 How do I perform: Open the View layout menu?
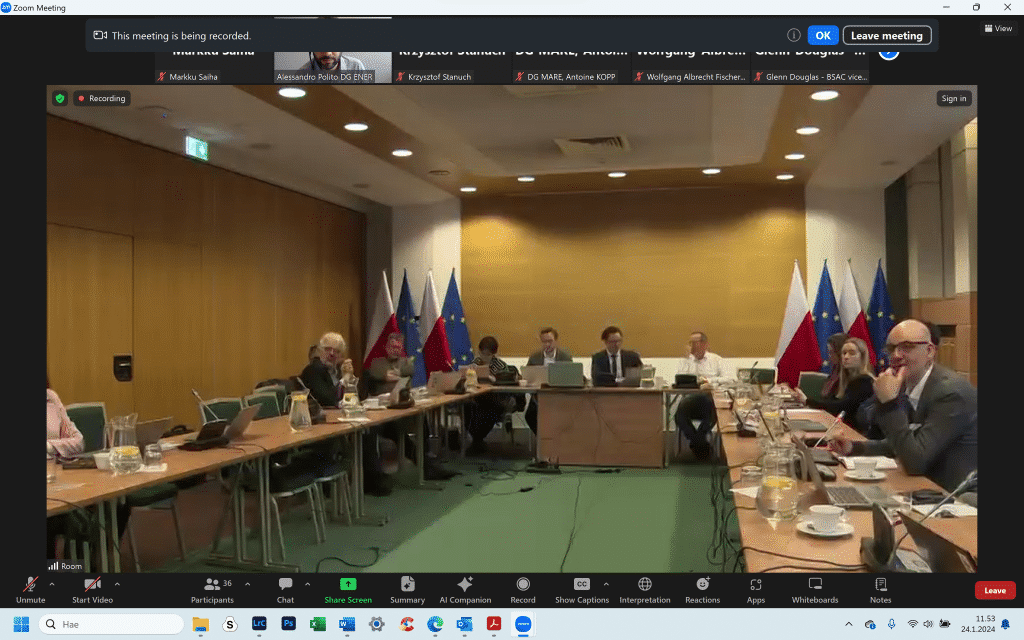[999, 28]
